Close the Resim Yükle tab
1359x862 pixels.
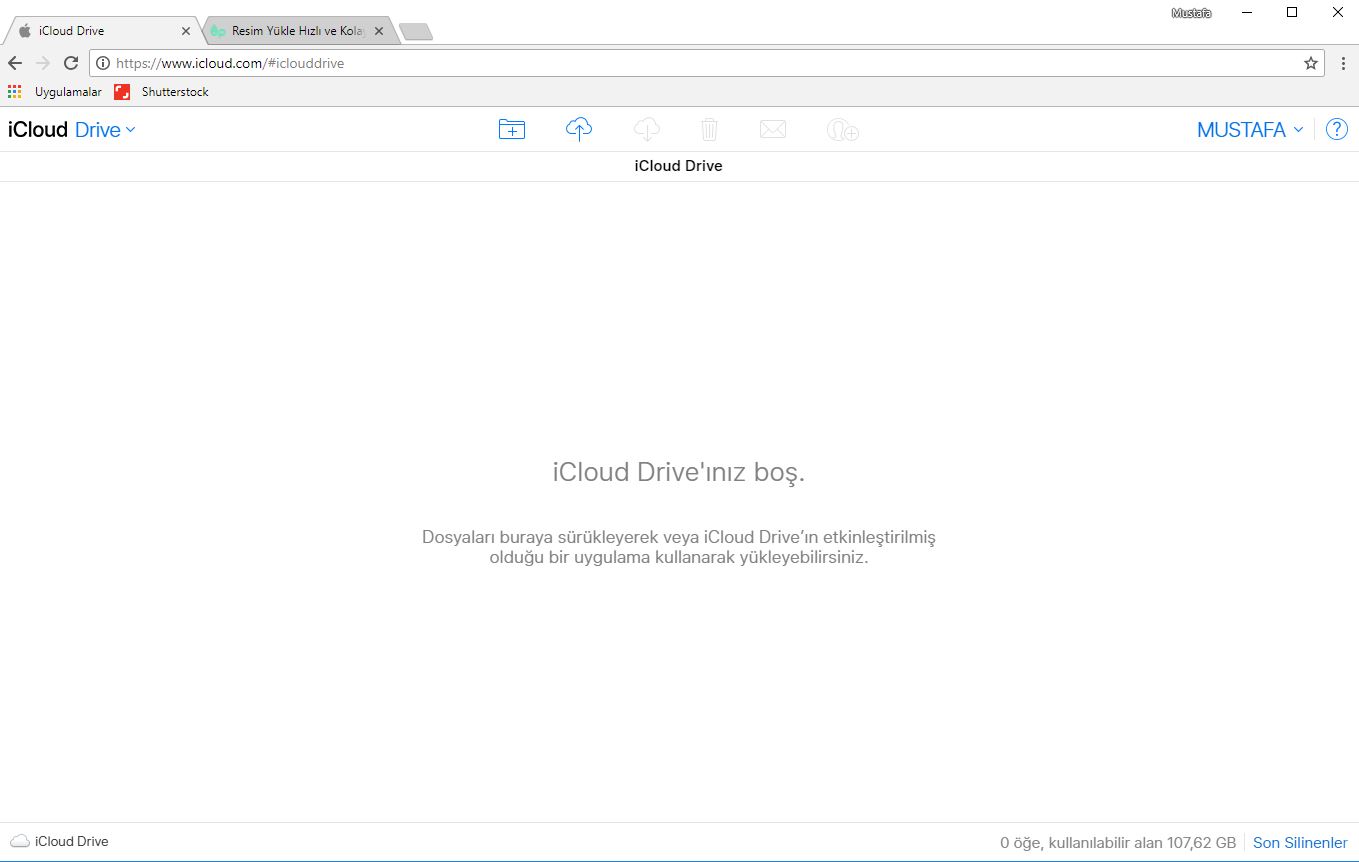pyautogui.click(x=379, y=31)
